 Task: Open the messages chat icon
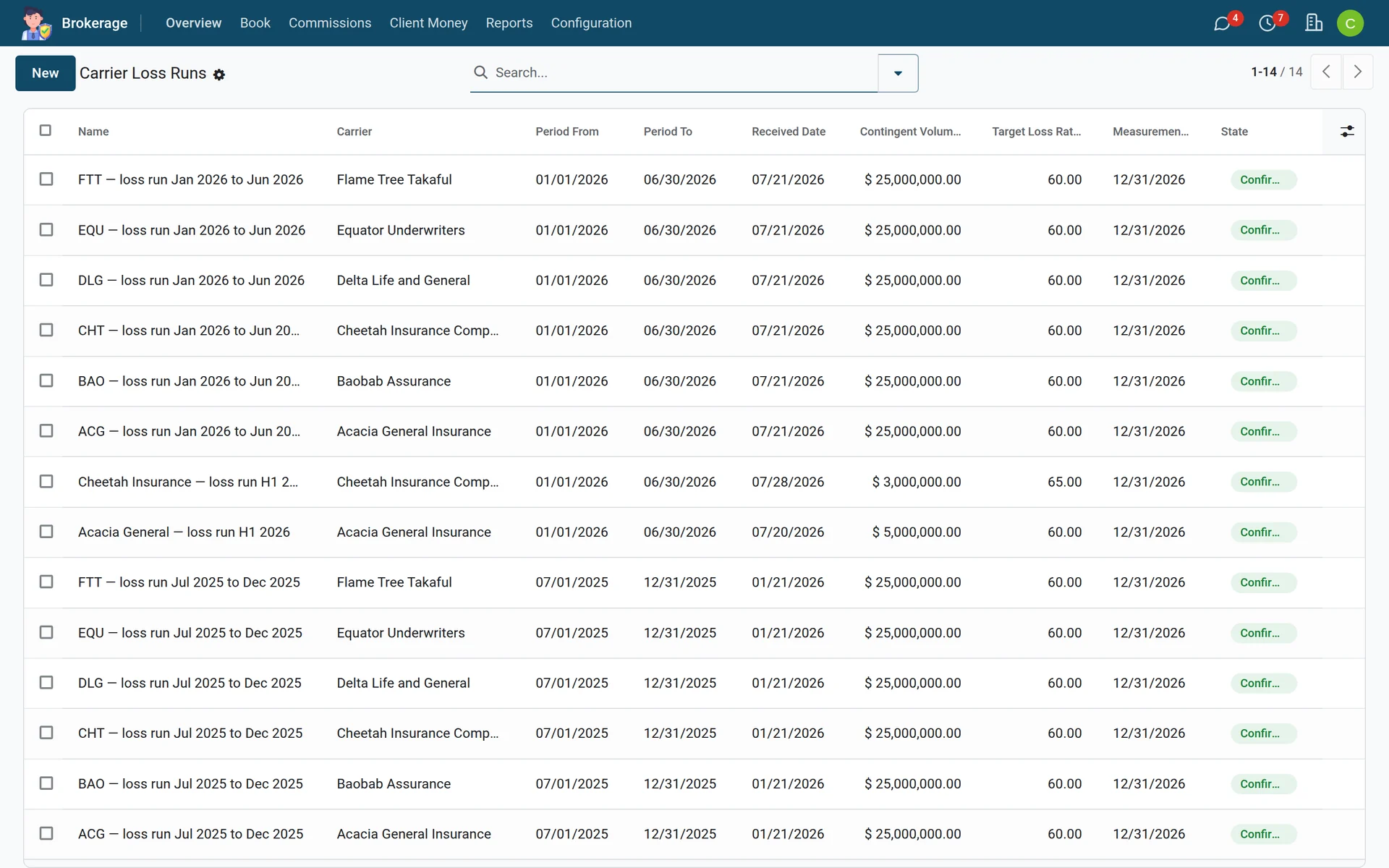1222,23
